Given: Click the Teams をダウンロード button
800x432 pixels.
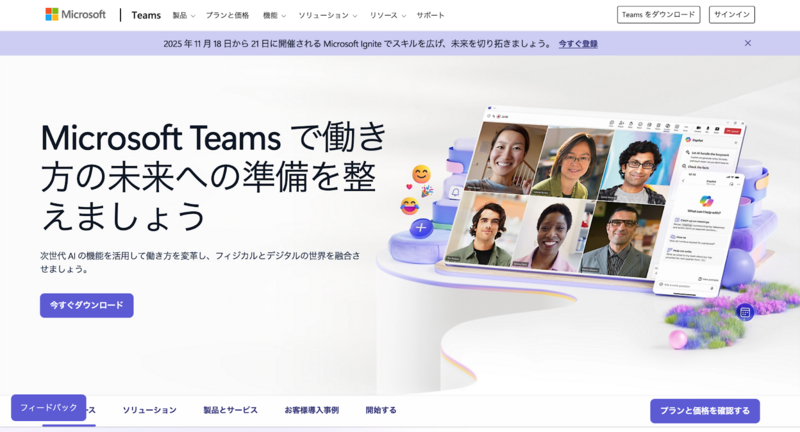Looking at the screenshot, I should click(658, 15).
